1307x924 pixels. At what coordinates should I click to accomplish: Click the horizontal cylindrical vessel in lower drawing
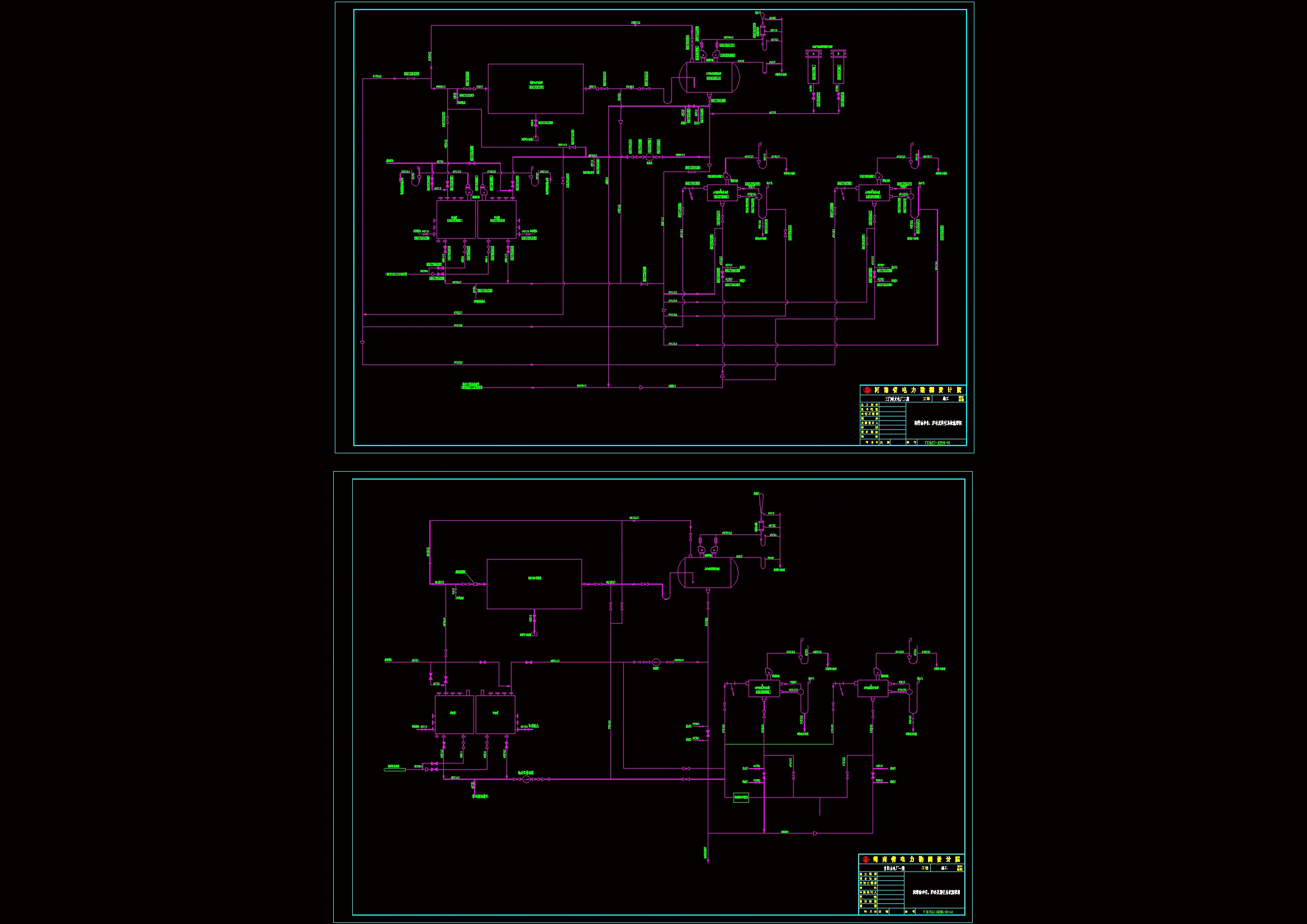click(708, 572)
